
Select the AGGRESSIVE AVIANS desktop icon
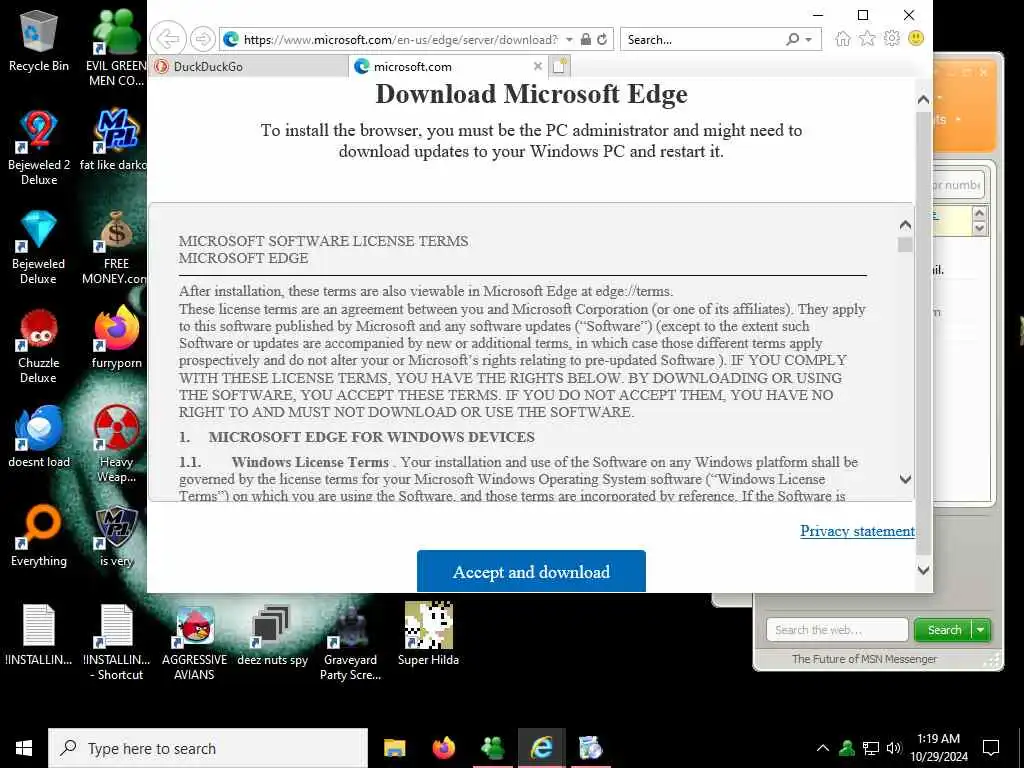[x=195, y=642]
